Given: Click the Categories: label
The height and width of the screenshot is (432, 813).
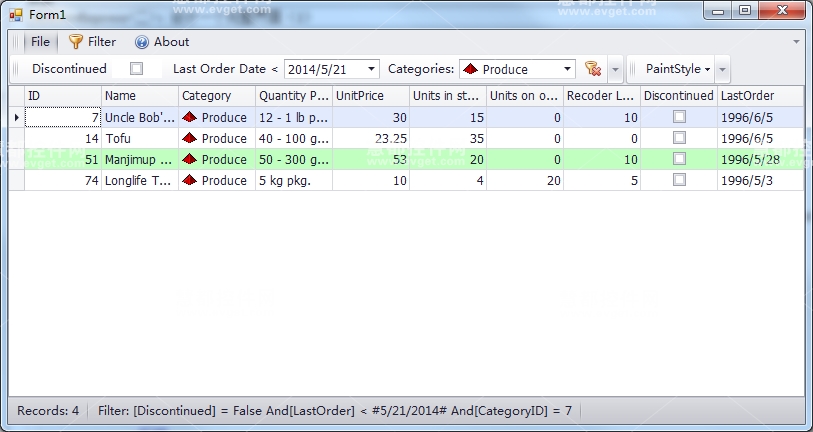Looking at the screenshot, I should coord(421,69).
